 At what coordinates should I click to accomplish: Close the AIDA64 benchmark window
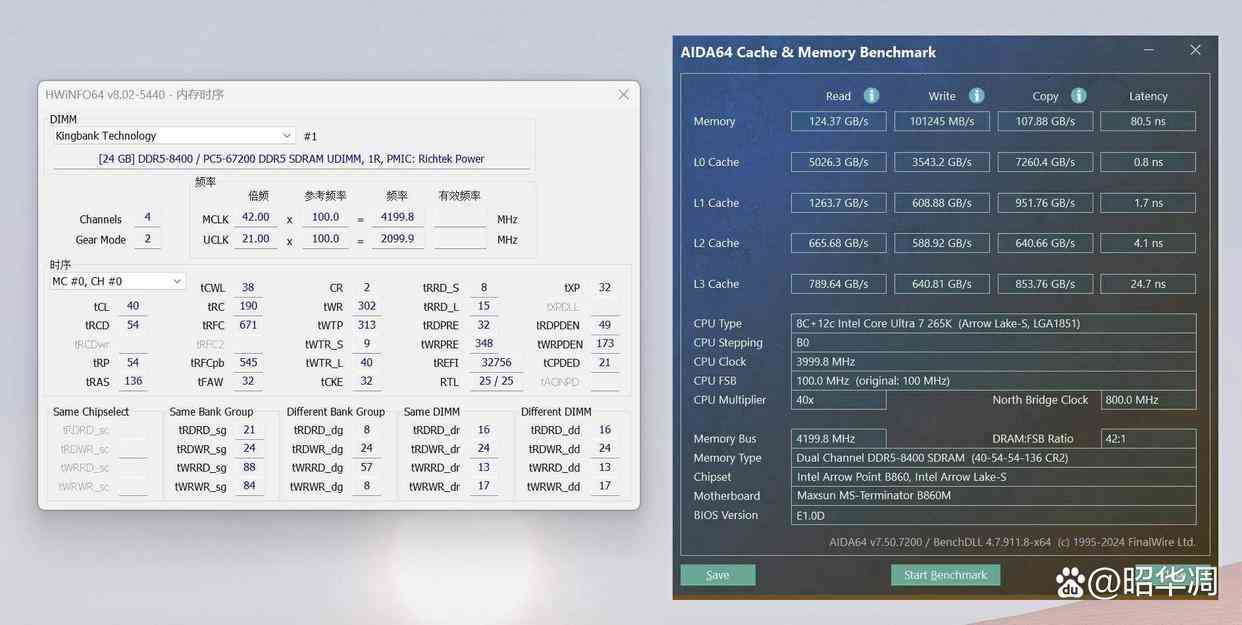tap(1195, 51)
